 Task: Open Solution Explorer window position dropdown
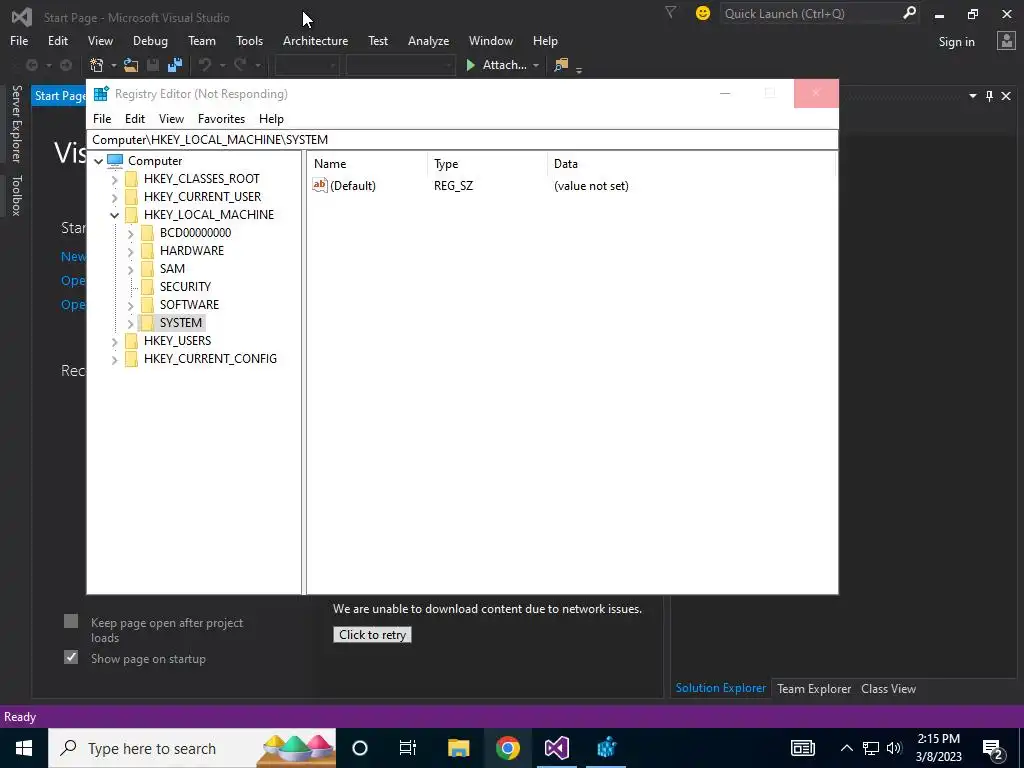[973, 96]
